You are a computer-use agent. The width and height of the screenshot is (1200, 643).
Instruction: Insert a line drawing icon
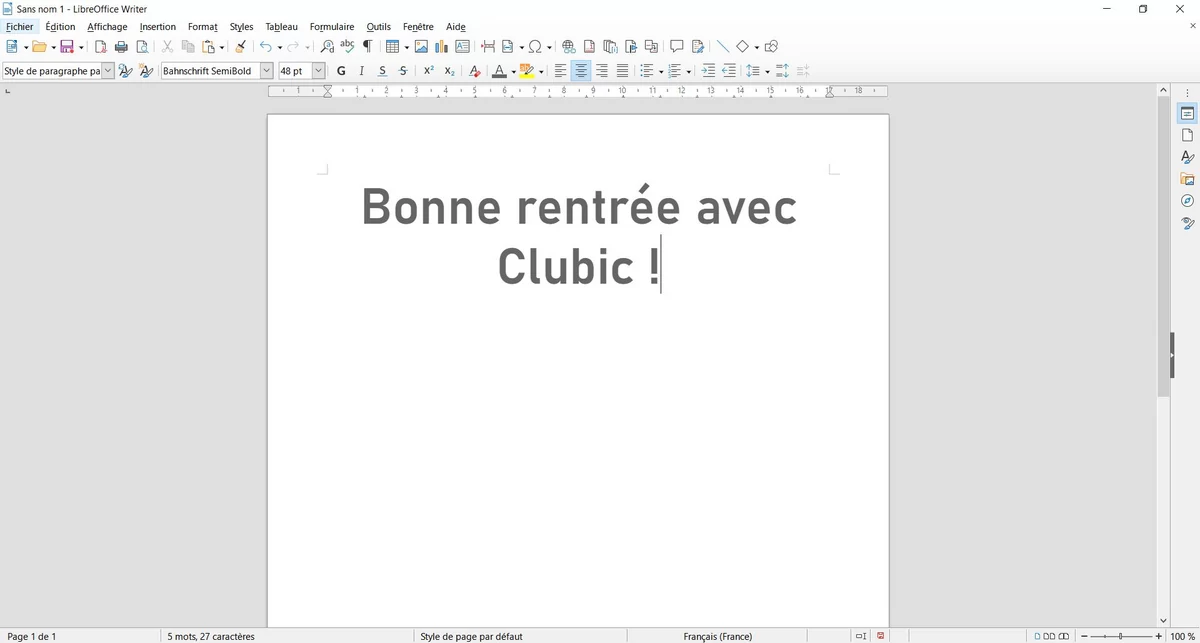723,47
